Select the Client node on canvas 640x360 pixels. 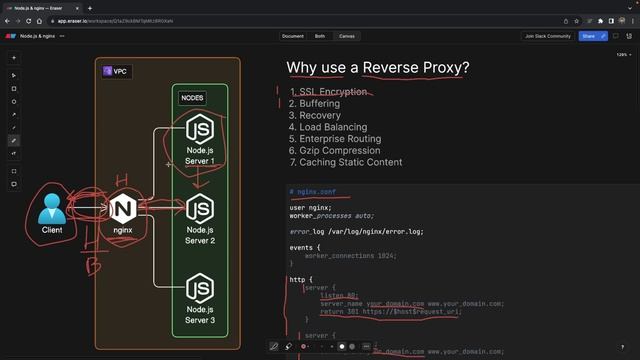coord(52,213)
